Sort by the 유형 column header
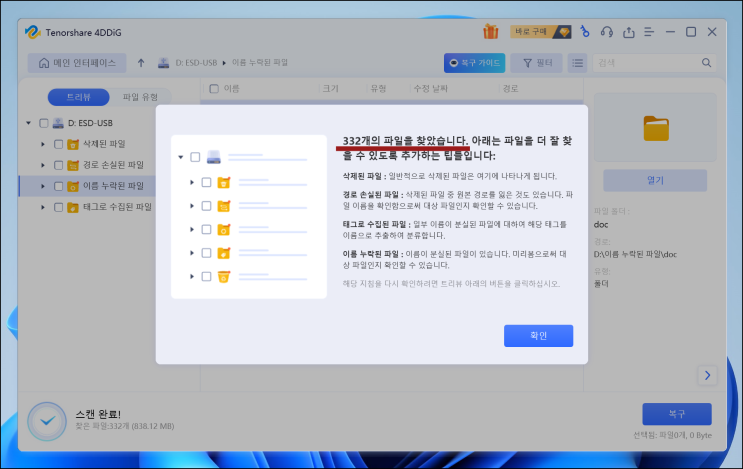This screenshot has width=743, height=469. pyautogui.click(x=378, y=89)
